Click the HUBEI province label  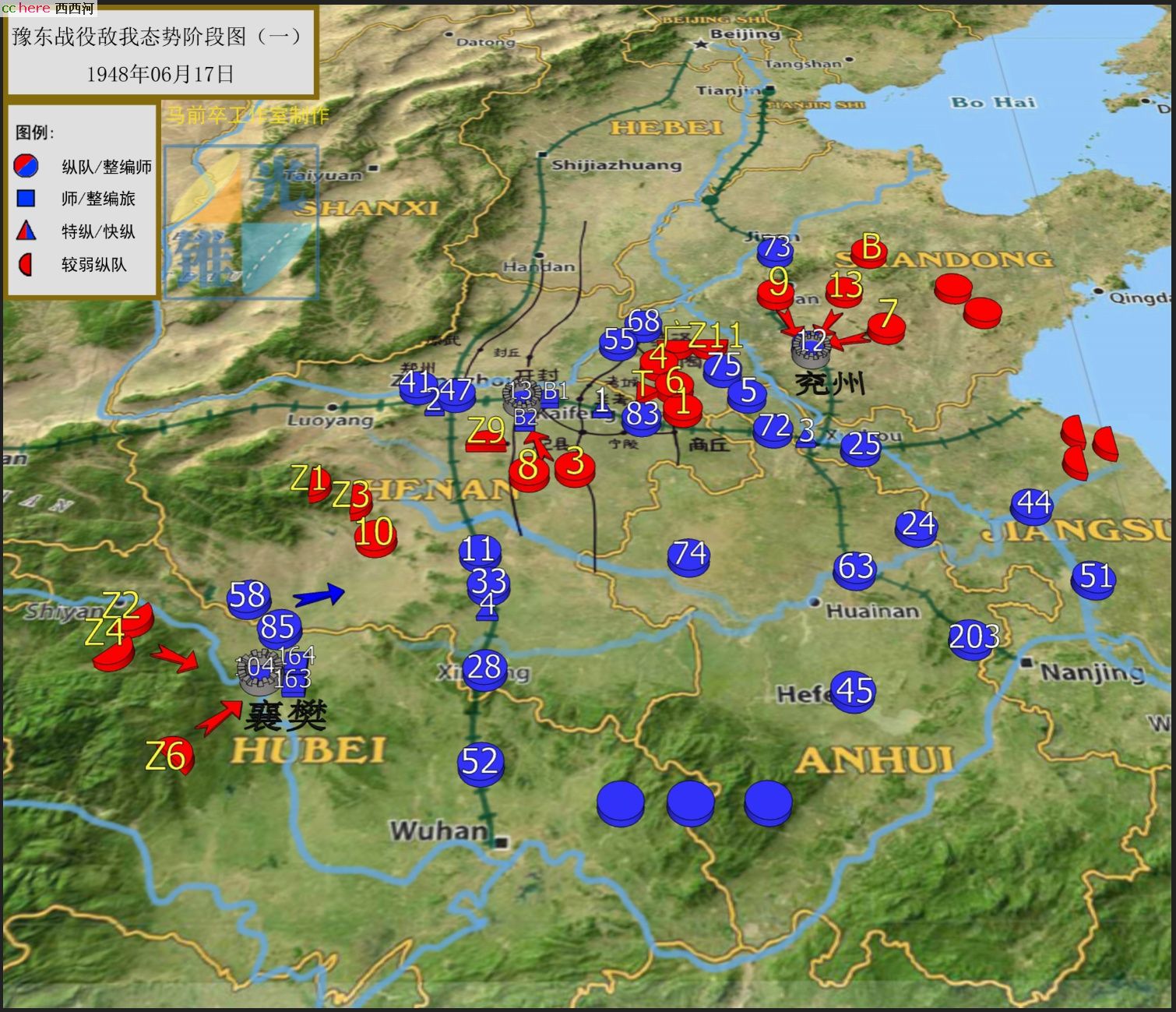click(308, 750)
